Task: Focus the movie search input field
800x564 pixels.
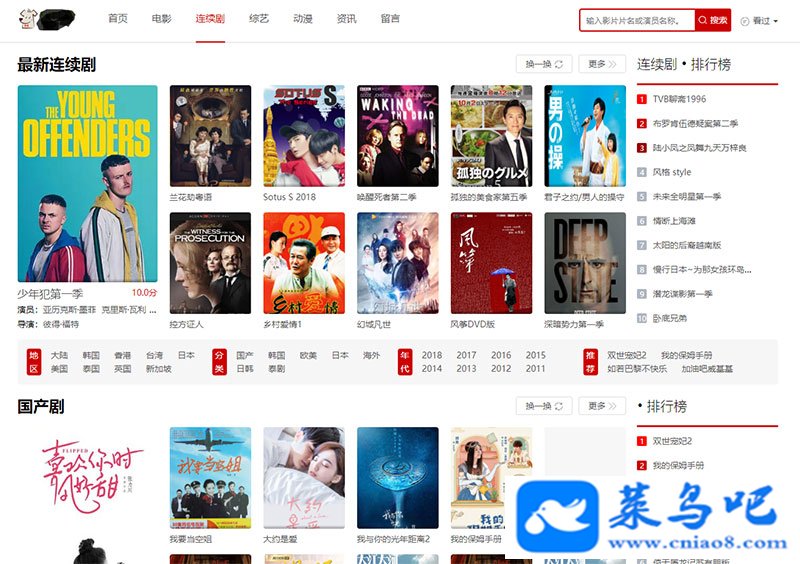Action: pos(637,20)
